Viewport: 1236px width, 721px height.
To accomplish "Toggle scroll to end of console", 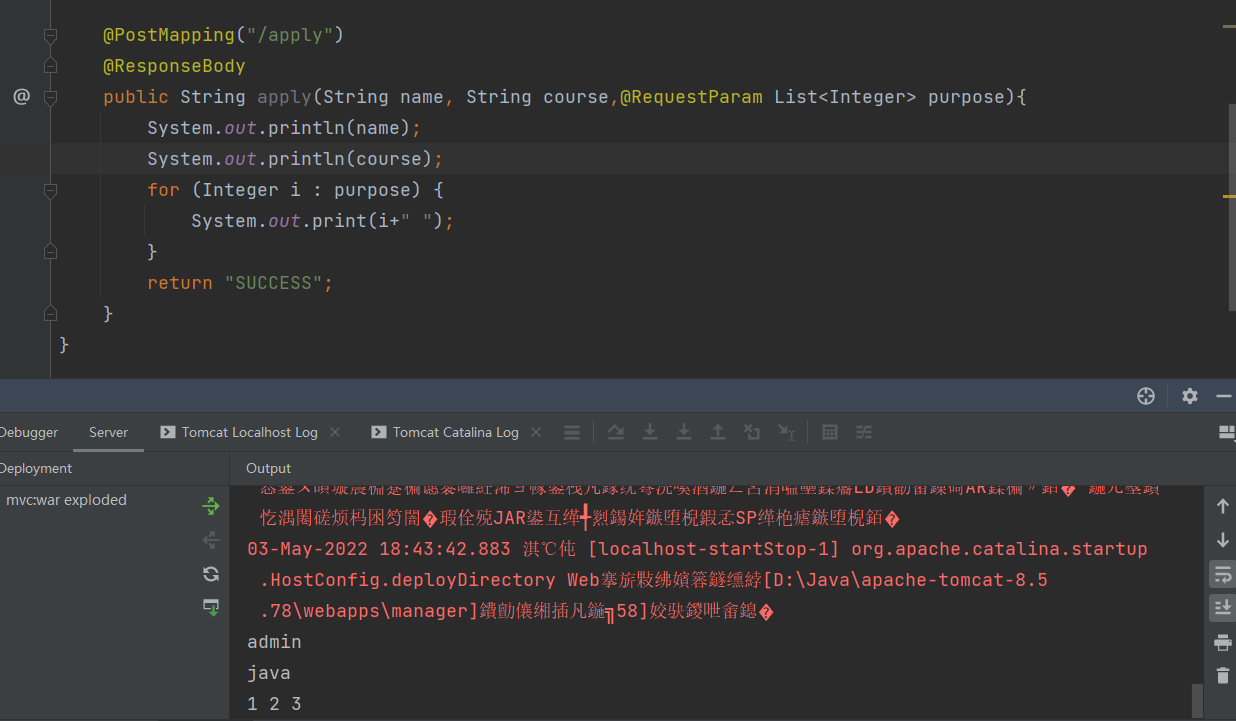I will pos(1222,607).
